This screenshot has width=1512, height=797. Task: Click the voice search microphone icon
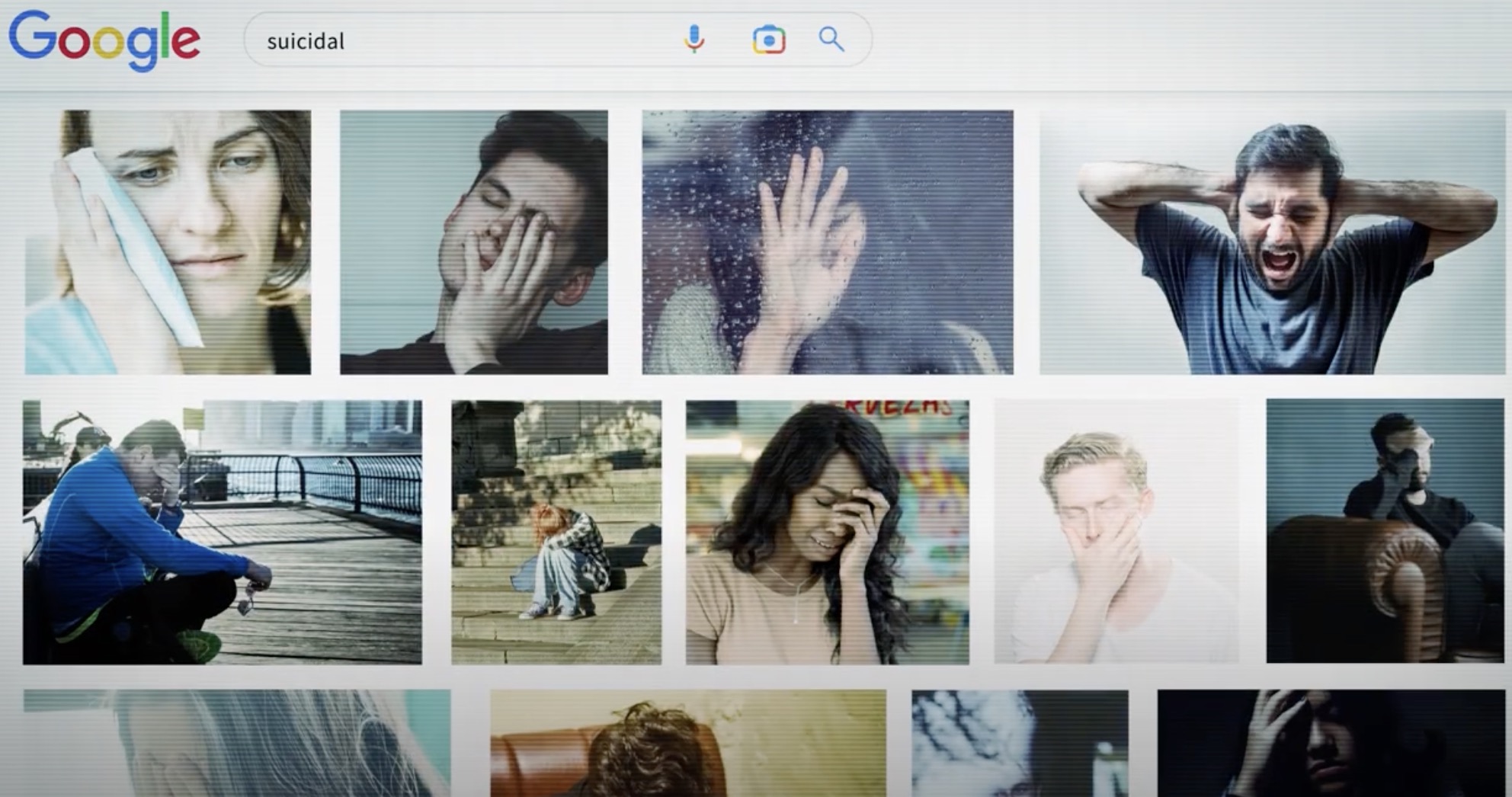click(x=694, y=39)
